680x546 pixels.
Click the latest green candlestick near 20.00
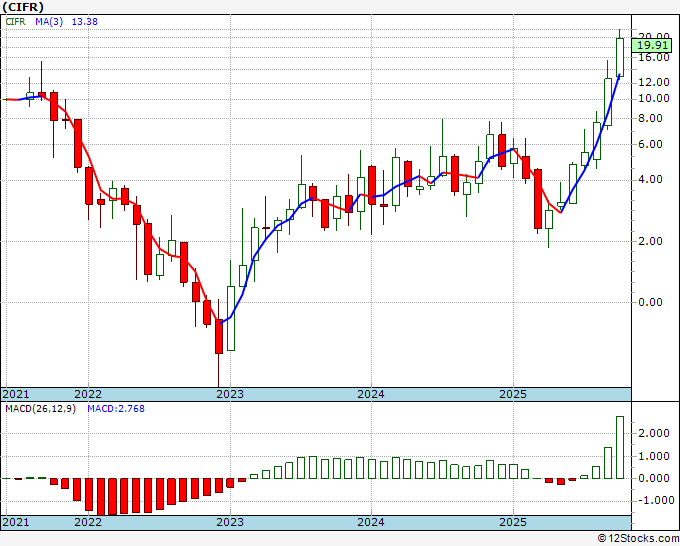click(x=620, y=56)
